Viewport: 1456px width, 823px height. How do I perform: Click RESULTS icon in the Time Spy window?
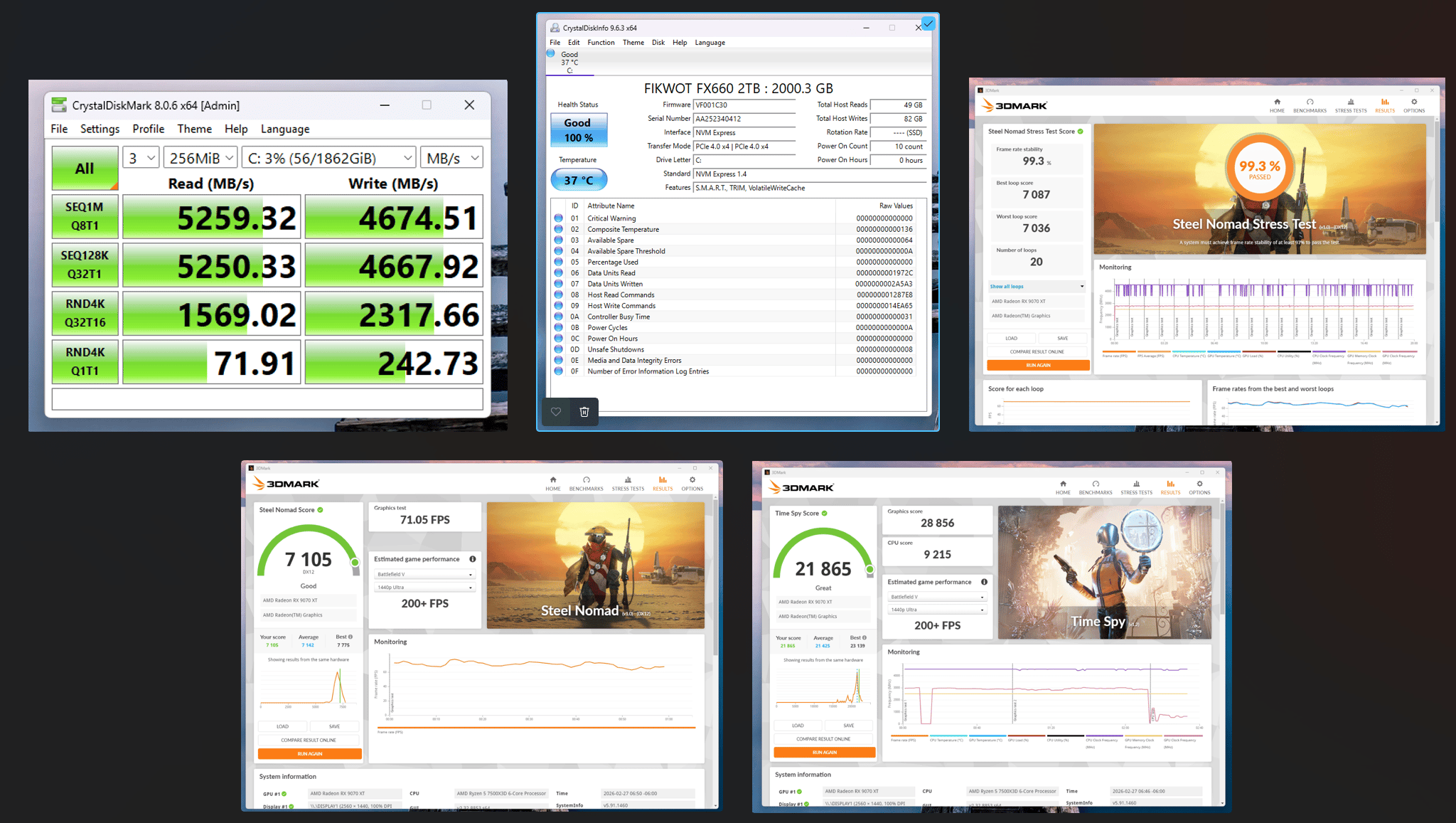click(x=1170, y=484)
